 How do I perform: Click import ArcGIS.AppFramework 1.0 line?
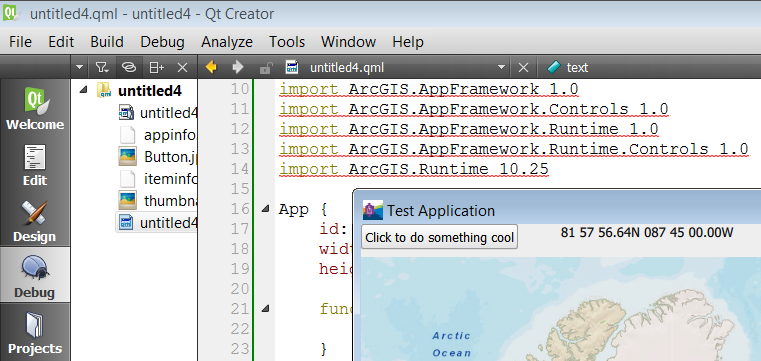pos(429,89)
